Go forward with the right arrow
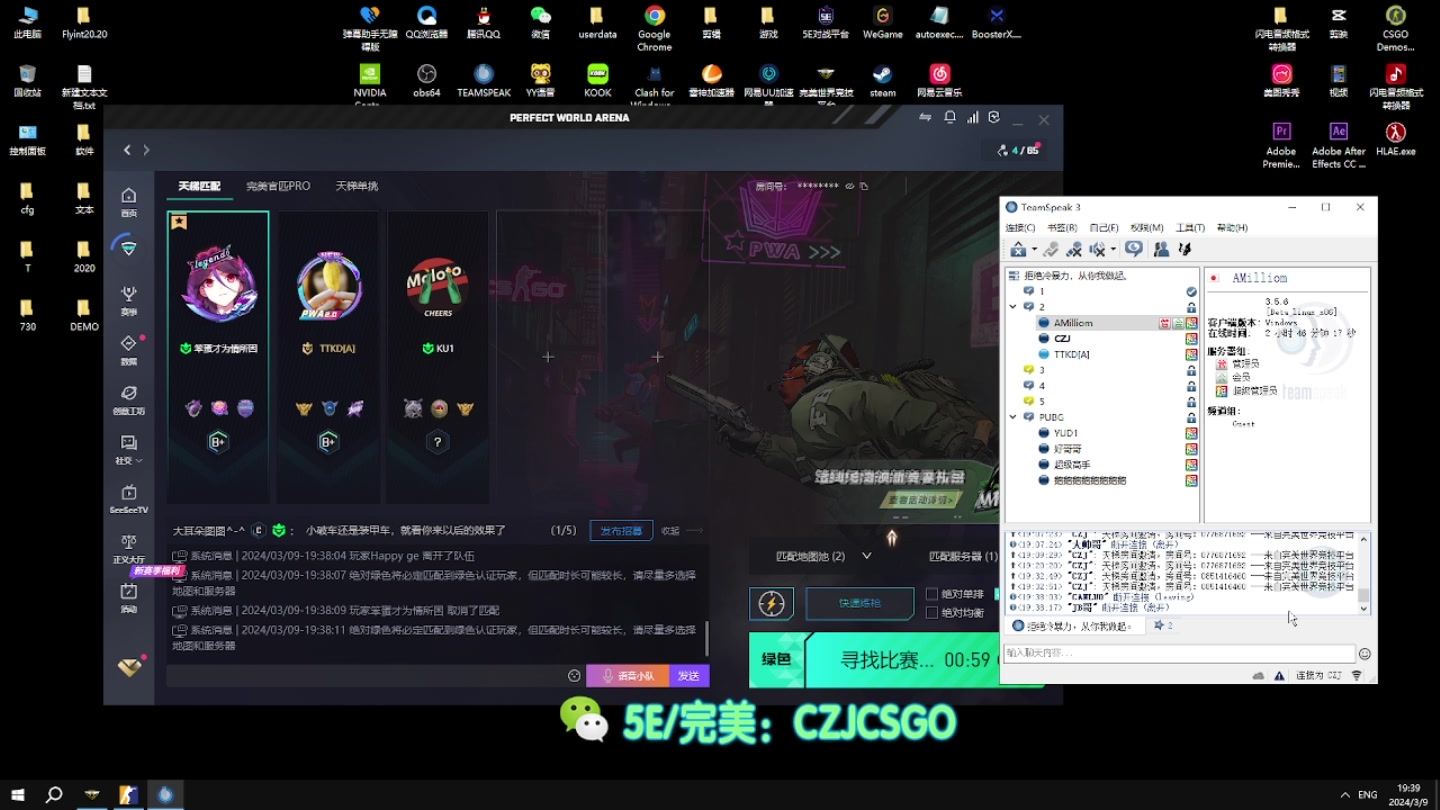 tap(146, 150)
